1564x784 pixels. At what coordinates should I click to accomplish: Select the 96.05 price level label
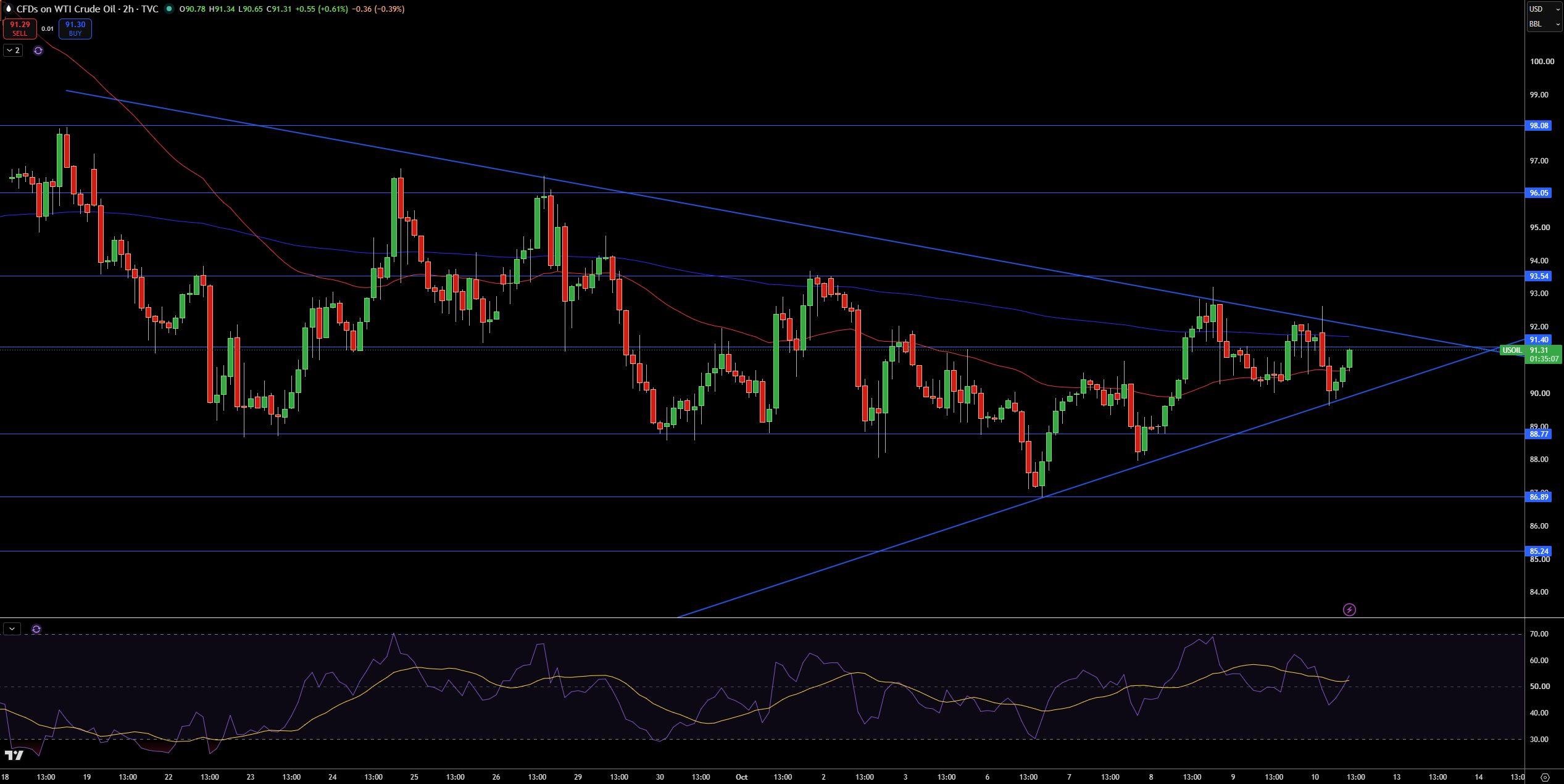(1538, 193)
